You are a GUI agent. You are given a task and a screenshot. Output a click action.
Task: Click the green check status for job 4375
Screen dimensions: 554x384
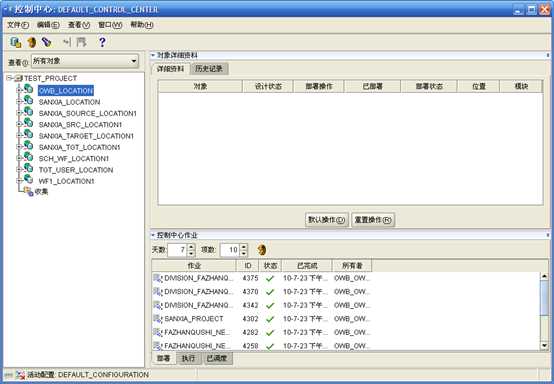[270, 278]
